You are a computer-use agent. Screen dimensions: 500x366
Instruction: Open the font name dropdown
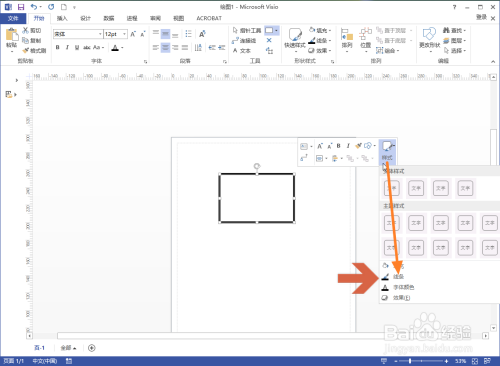[100, 34]
